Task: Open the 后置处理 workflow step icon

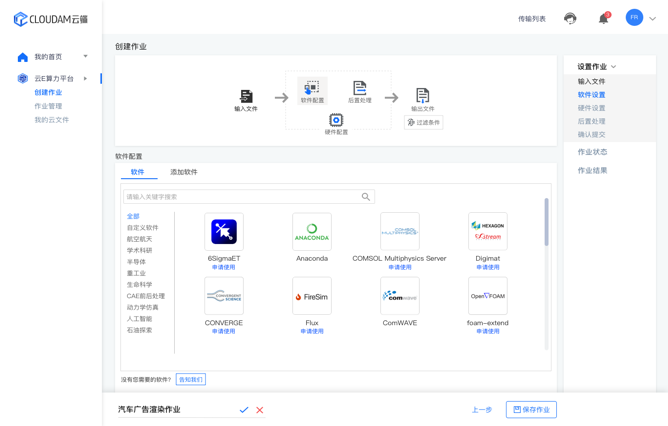Action: 359,88
